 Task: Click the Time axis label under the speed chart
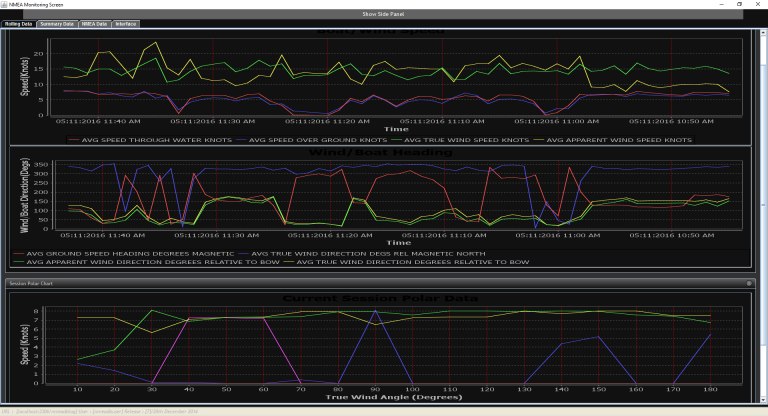(x=396, y=129)
